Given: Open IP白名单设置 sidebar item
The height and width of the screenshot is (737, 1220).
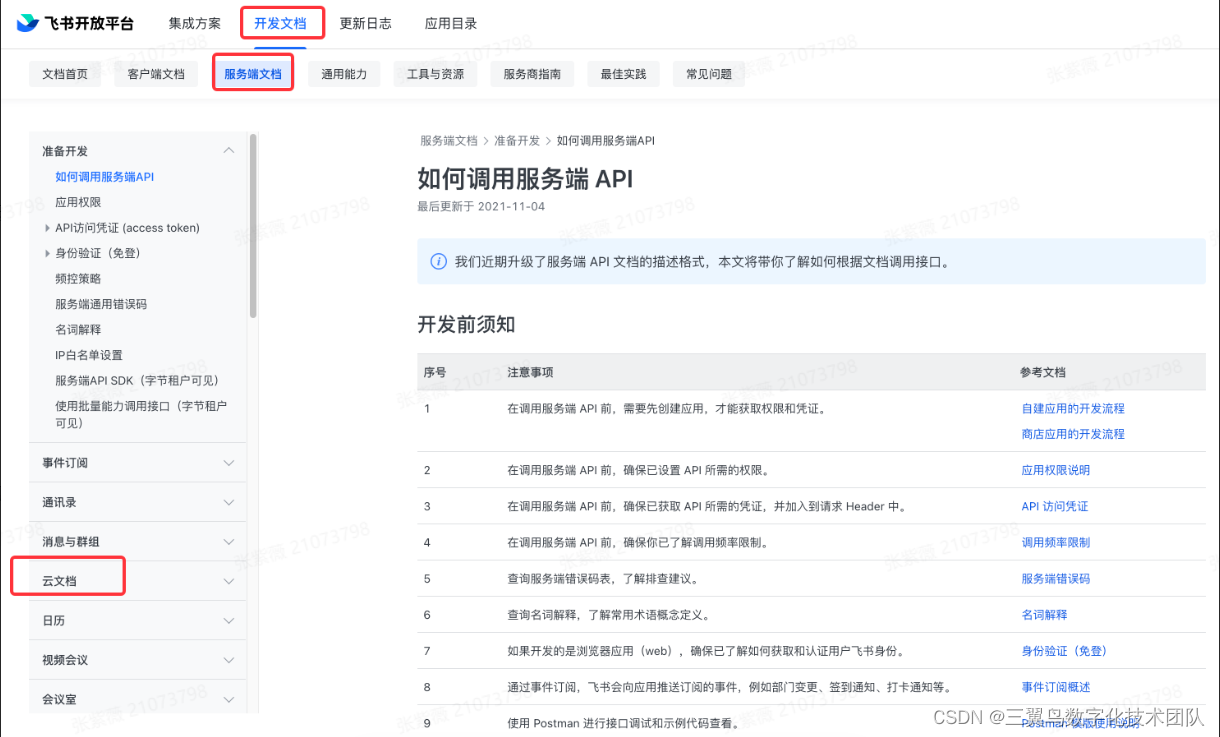Looking at the screenshot, I should [x=89, y=355].
